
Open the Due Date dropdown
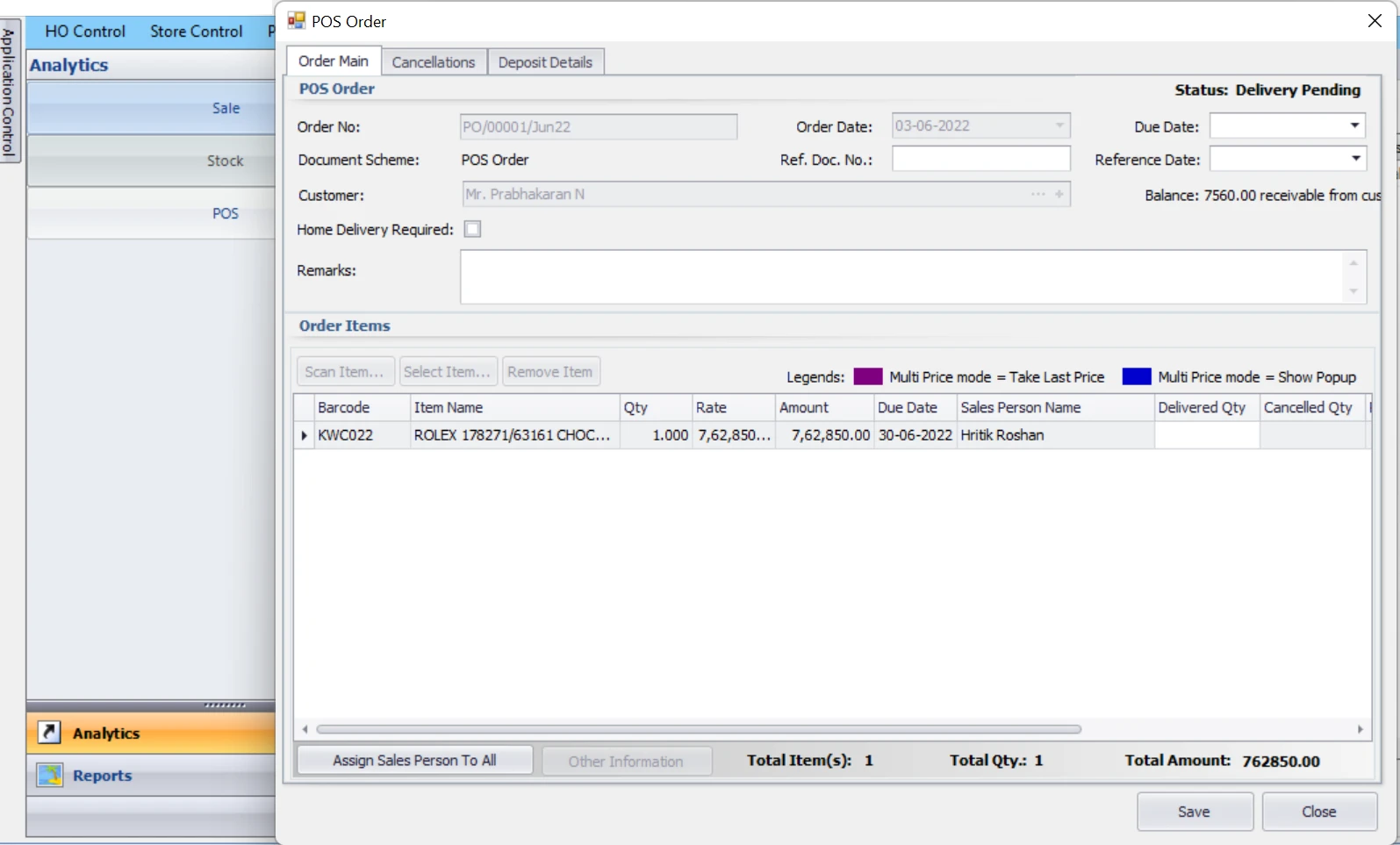pos(1354,126)
